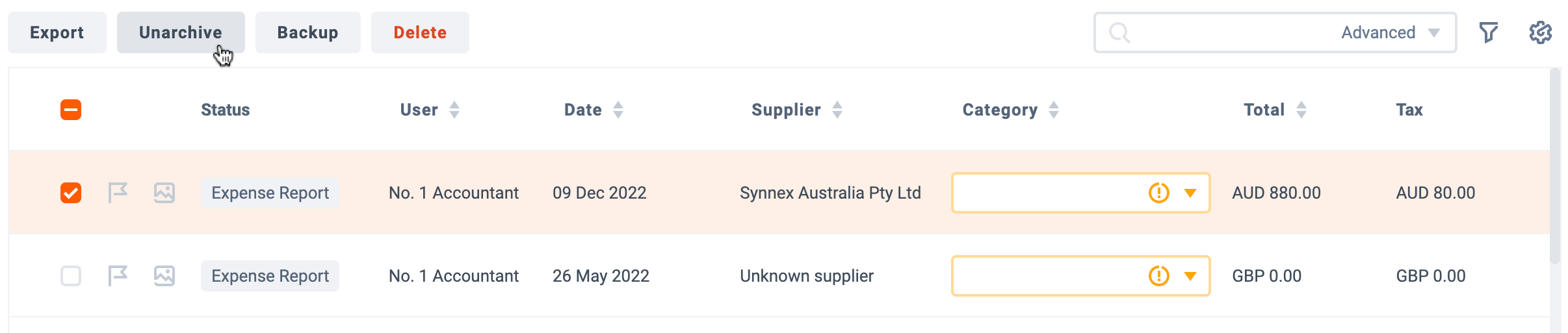
Task: Flag the Unknown supplier expense row
Action: tap(118, 276)
